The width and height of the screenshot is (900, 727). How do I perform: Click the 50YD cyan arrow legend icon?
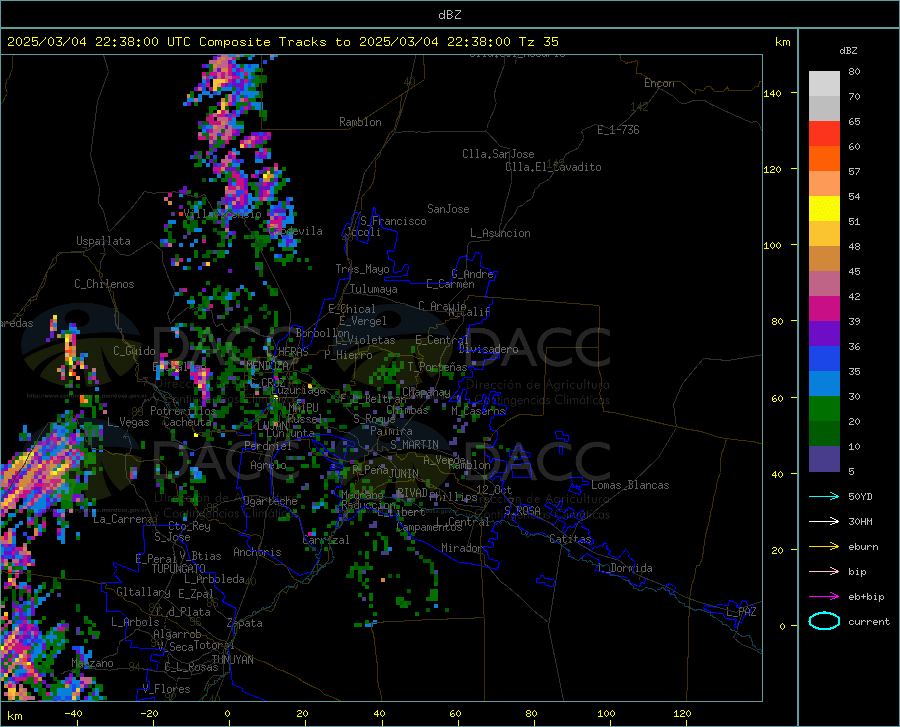click(x=824, y=496)
